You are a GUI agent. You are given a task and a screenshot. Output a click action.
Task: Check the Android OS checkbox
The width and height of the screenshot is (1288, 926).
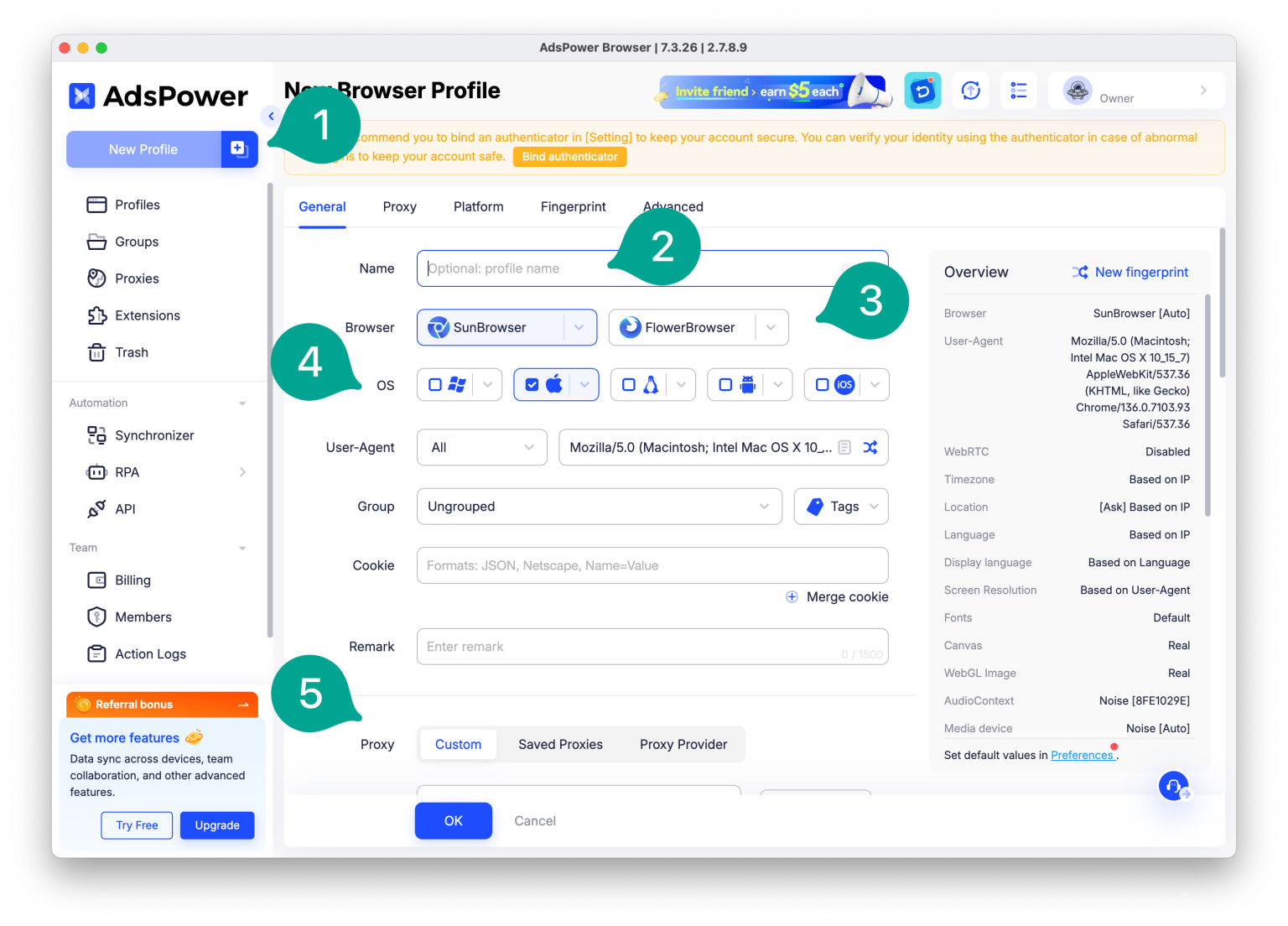coord(725,385)
